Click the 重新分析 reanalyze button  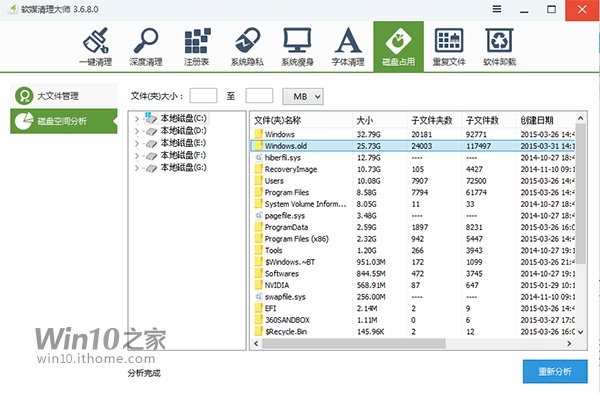coord(555,371)
